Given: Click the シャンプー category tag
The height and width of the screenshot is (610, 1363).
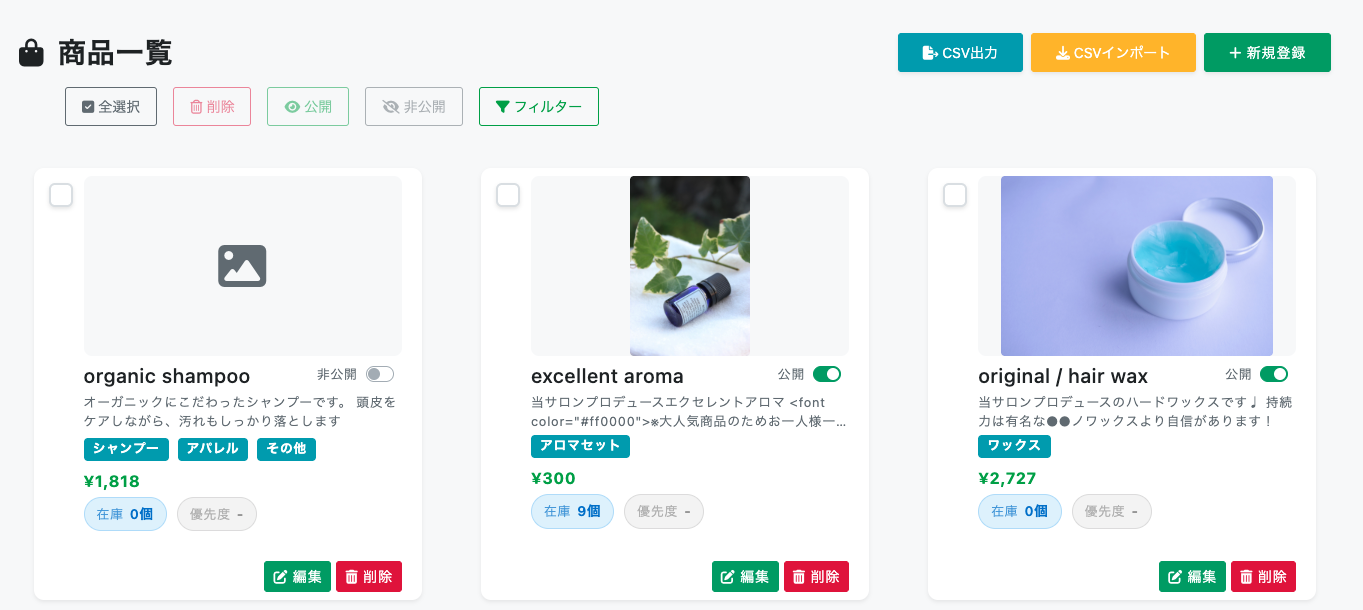Looking at the screenshot, I should [126, 449].
